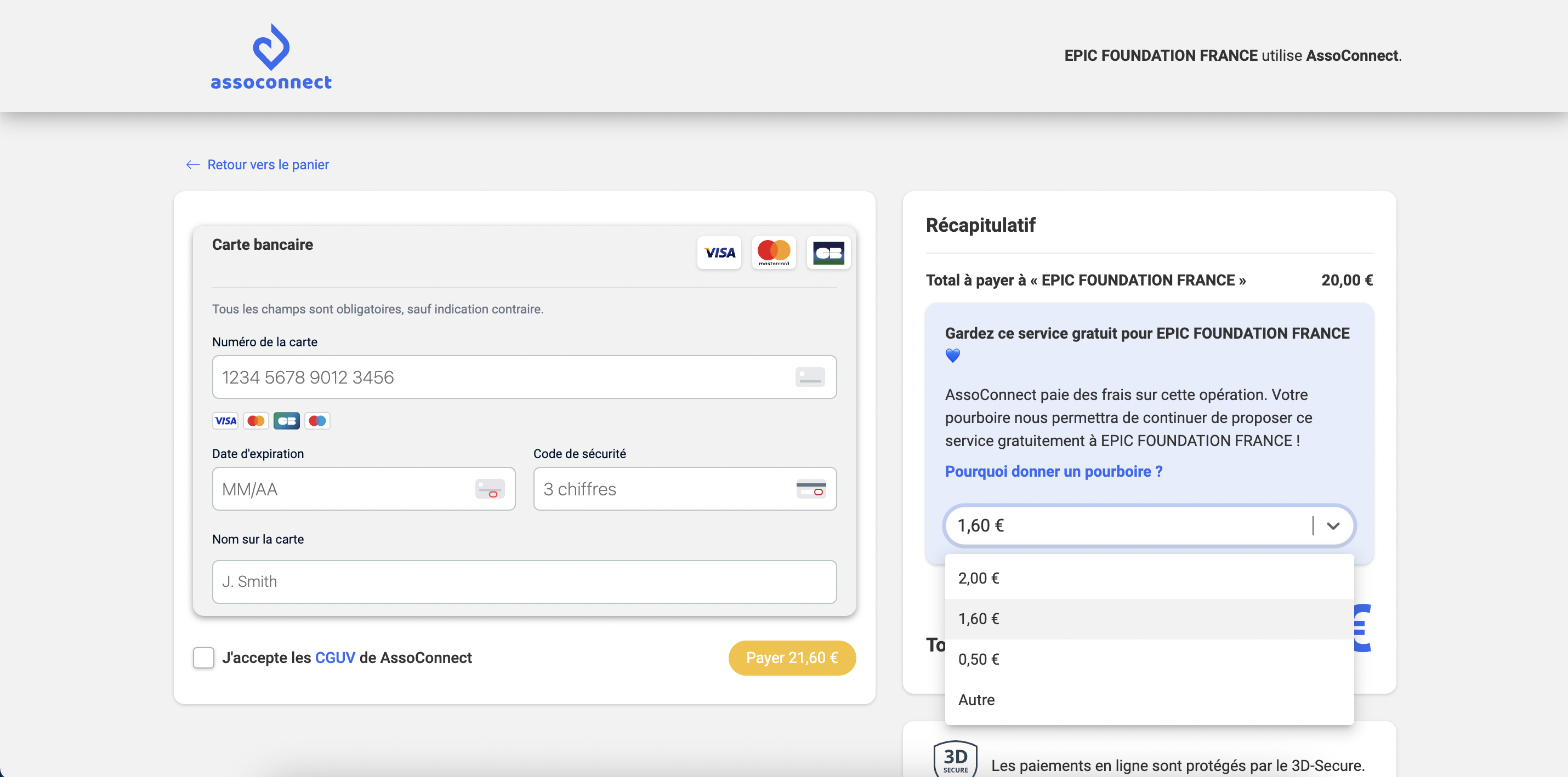Screen dimensions: 1568x777
Task: Click card icon inside security code field
Action: (x=811, y=489)
